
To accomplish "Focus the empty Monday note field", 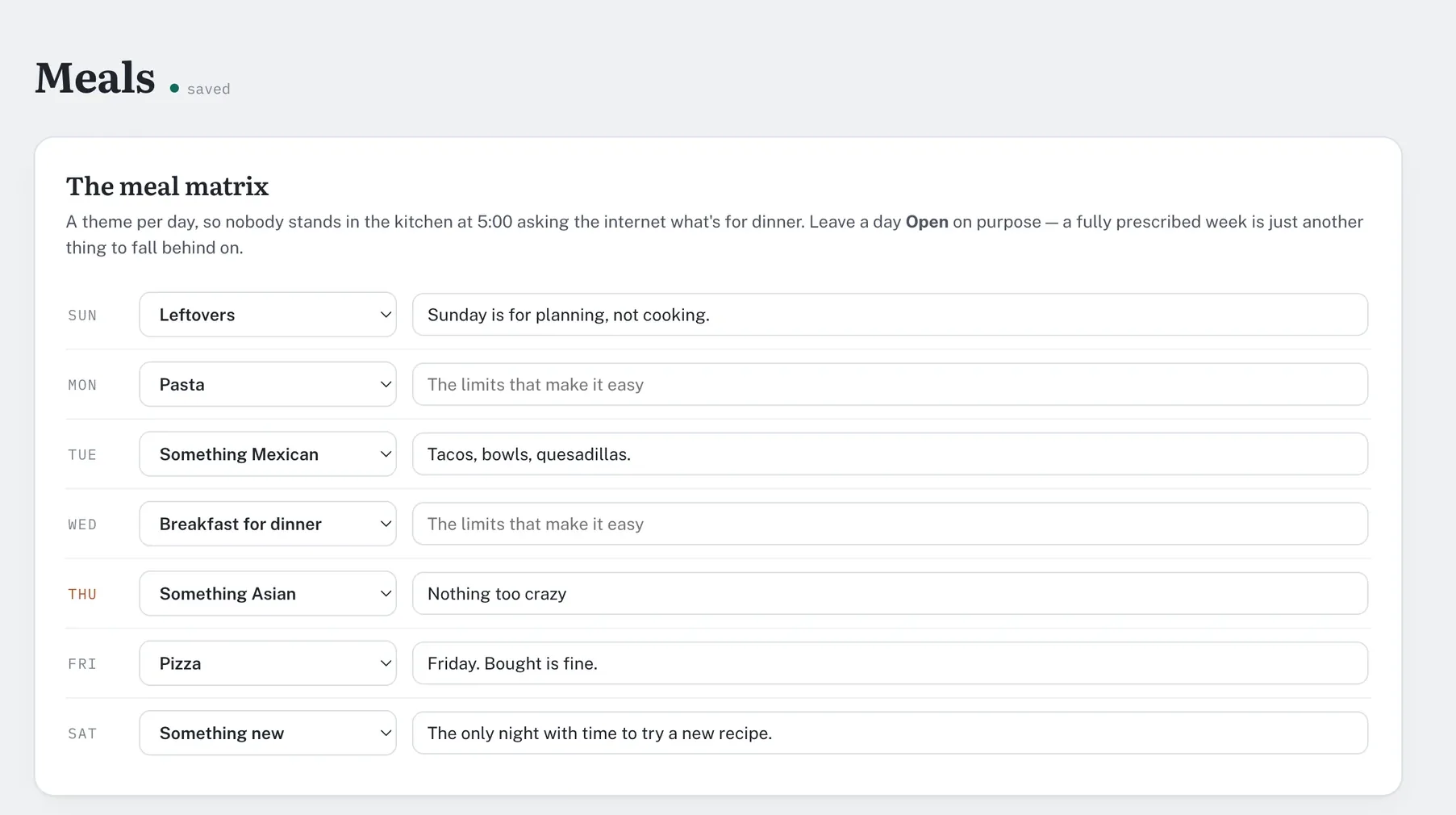I will pyautogui.click(x=890, y=384).
